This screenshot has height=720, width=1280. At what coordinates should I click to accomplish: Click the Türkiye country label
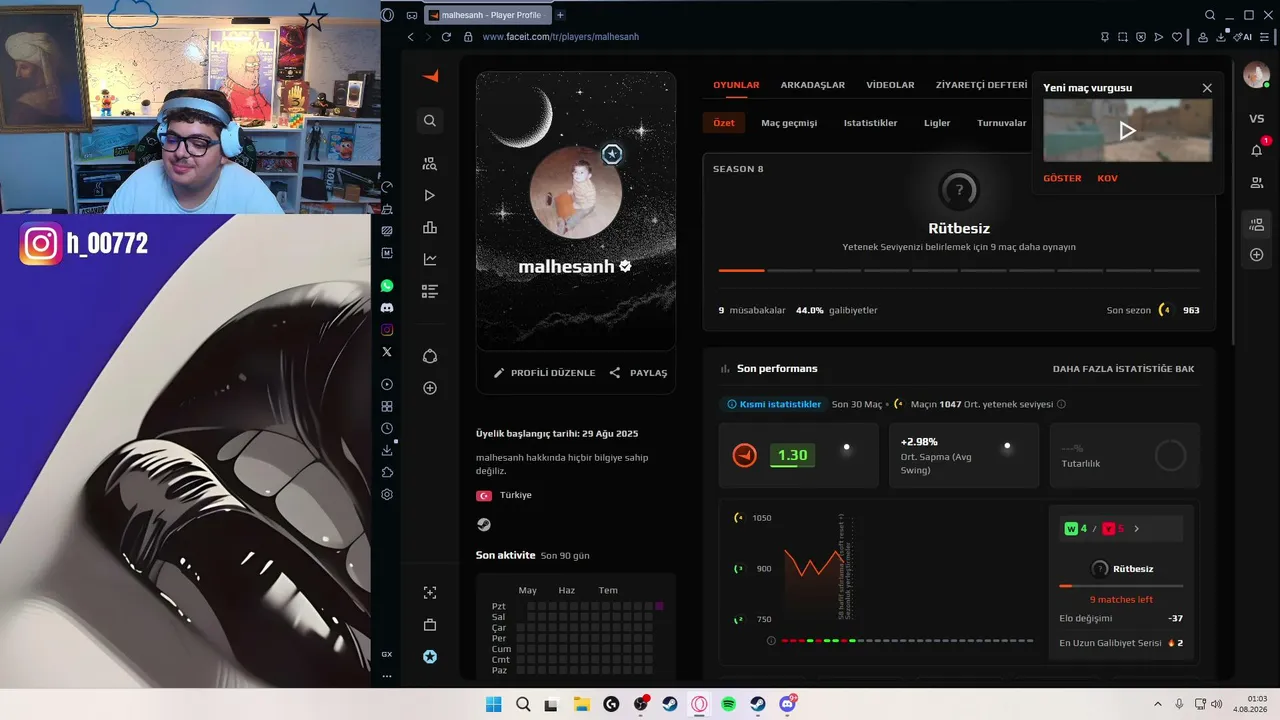point(516,495)
